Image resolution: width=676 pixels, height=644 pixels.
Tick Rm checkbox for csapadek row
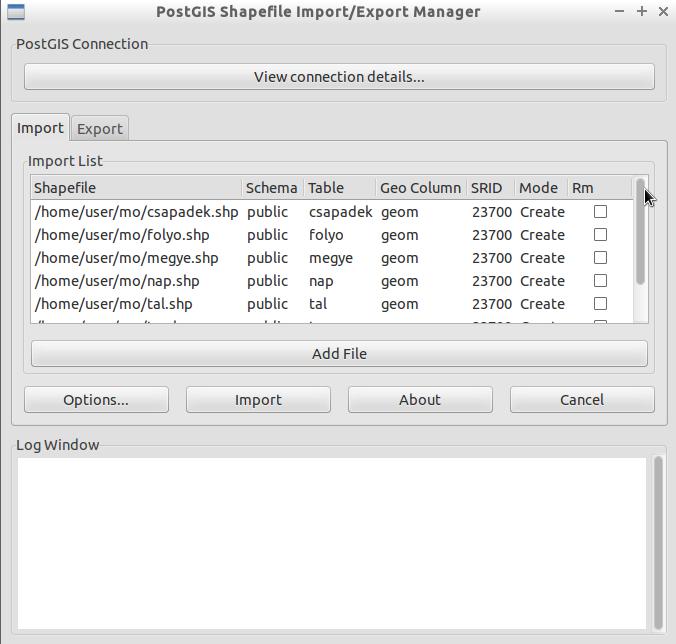click(600, 212)
